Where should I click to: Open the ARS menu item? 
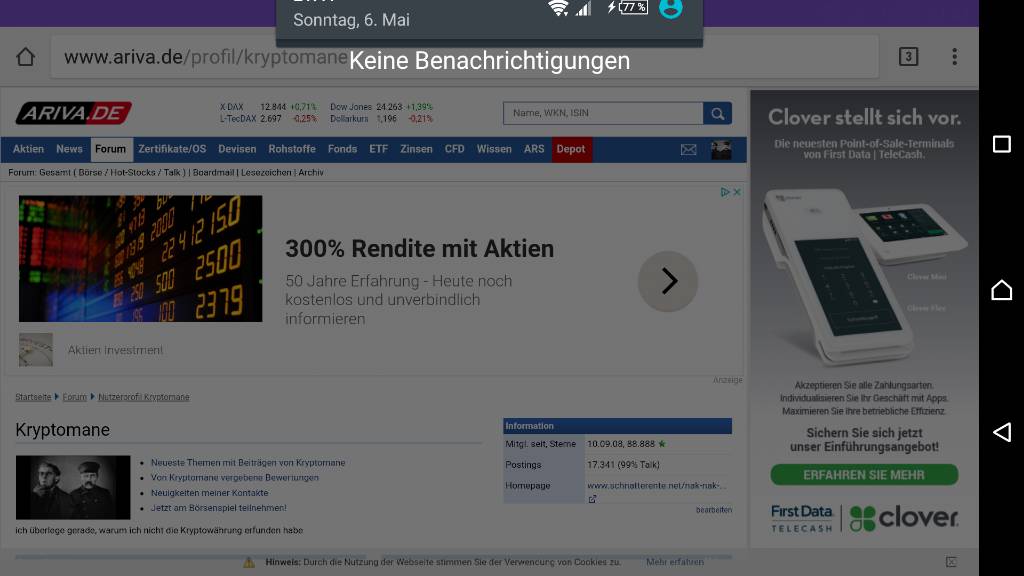coord(534,149)
